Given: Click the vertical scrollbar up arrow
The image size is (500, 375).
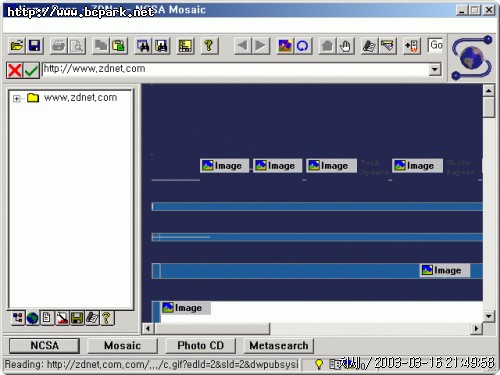Looking at the screenshot, I should [489, 91].
